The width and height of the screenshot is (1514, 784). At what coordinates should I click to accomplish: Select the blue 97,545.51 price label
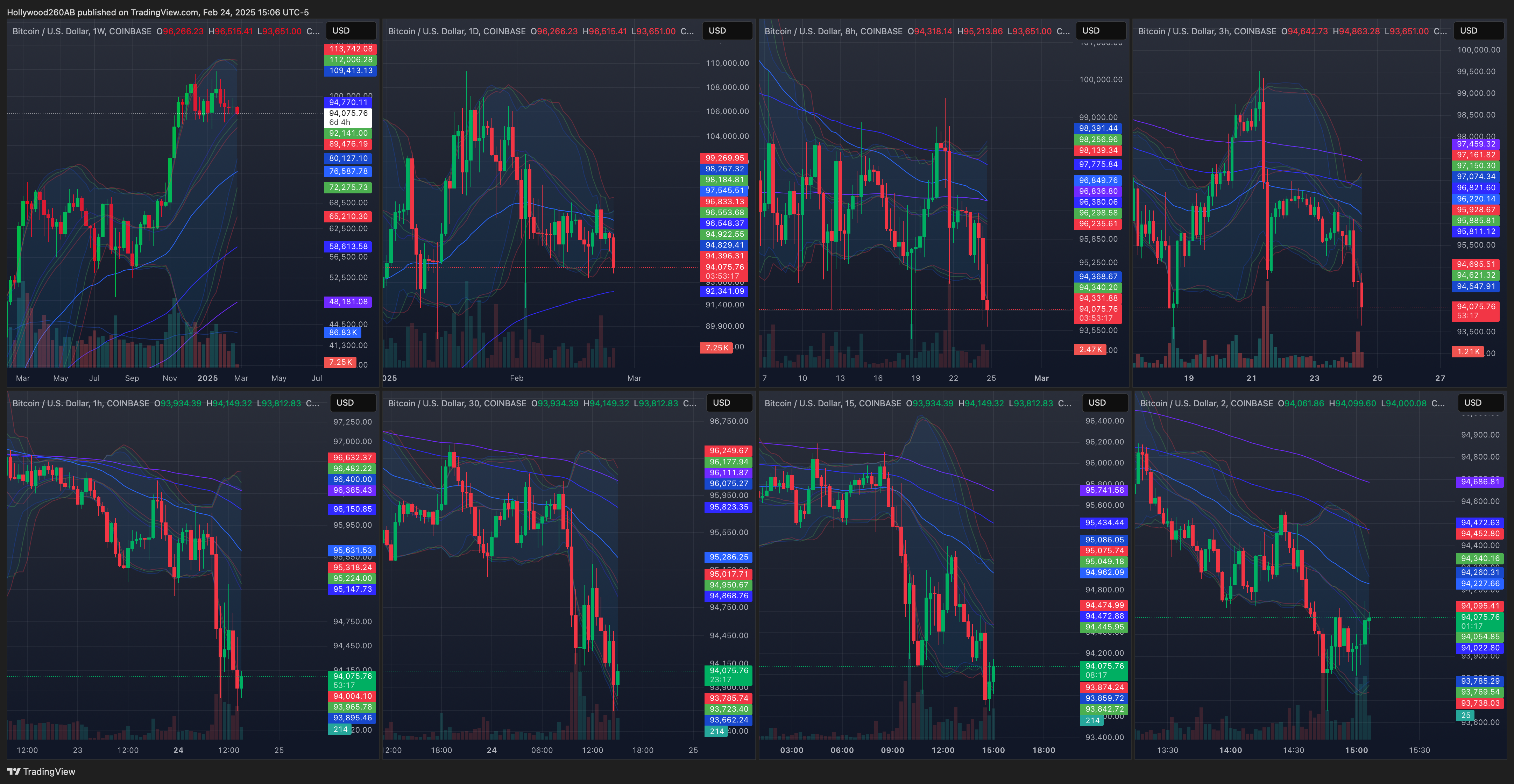[x=725, y=191]
